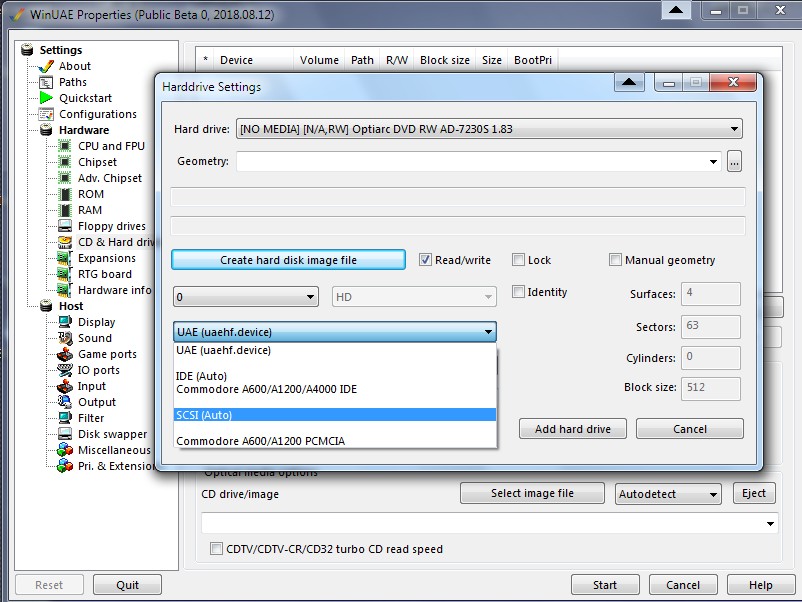Tick the Manual geometry checkbox

(x=615, y=260)
